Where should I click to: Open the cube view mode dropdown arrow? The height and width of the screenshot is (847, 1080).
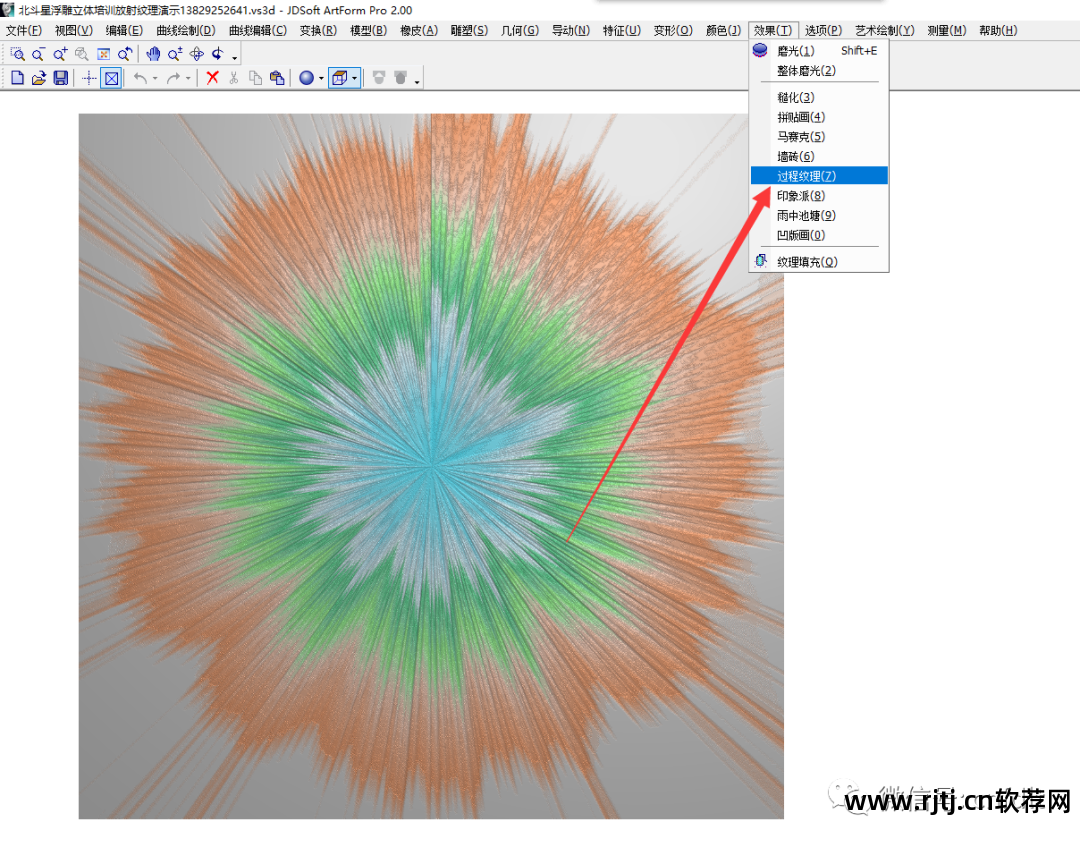click(355, 79)
